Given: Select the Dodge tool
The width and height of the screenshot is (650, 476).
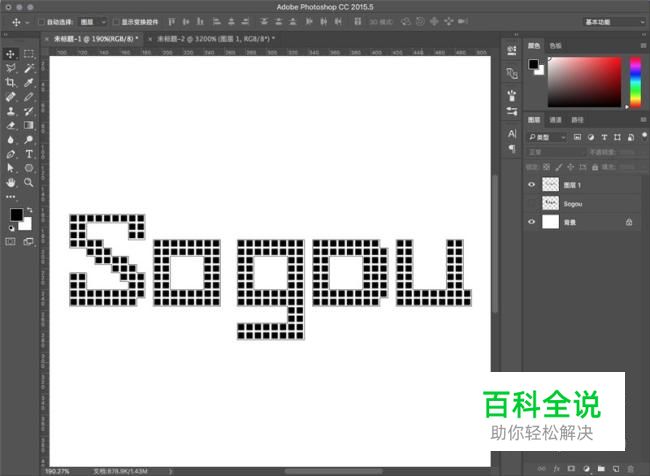Looking at the screenshot, I should click(29, 140).
